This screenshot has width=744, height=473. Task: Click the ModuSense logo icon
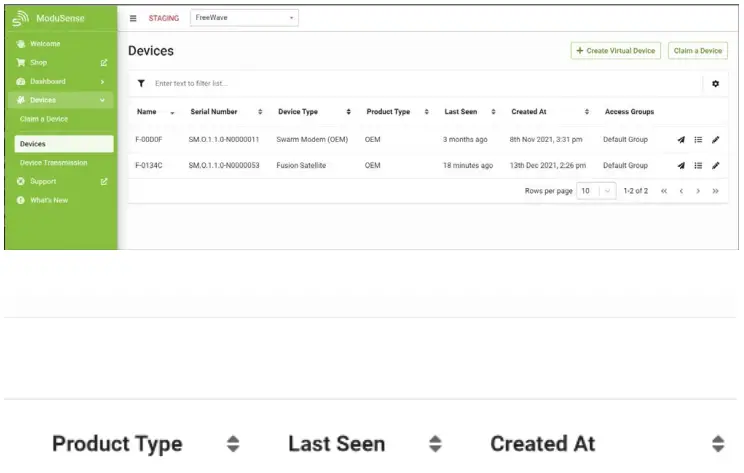pyautogui.click(x=20, y=19)
